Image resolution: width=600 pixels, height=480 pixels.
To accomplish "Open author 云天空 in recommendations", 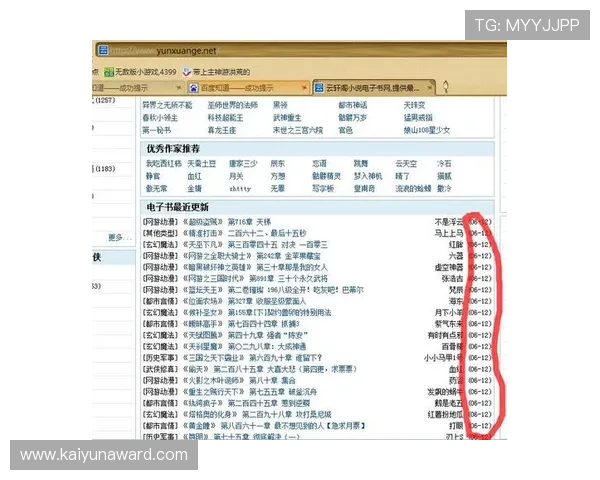I will click(x=406, y=164).
